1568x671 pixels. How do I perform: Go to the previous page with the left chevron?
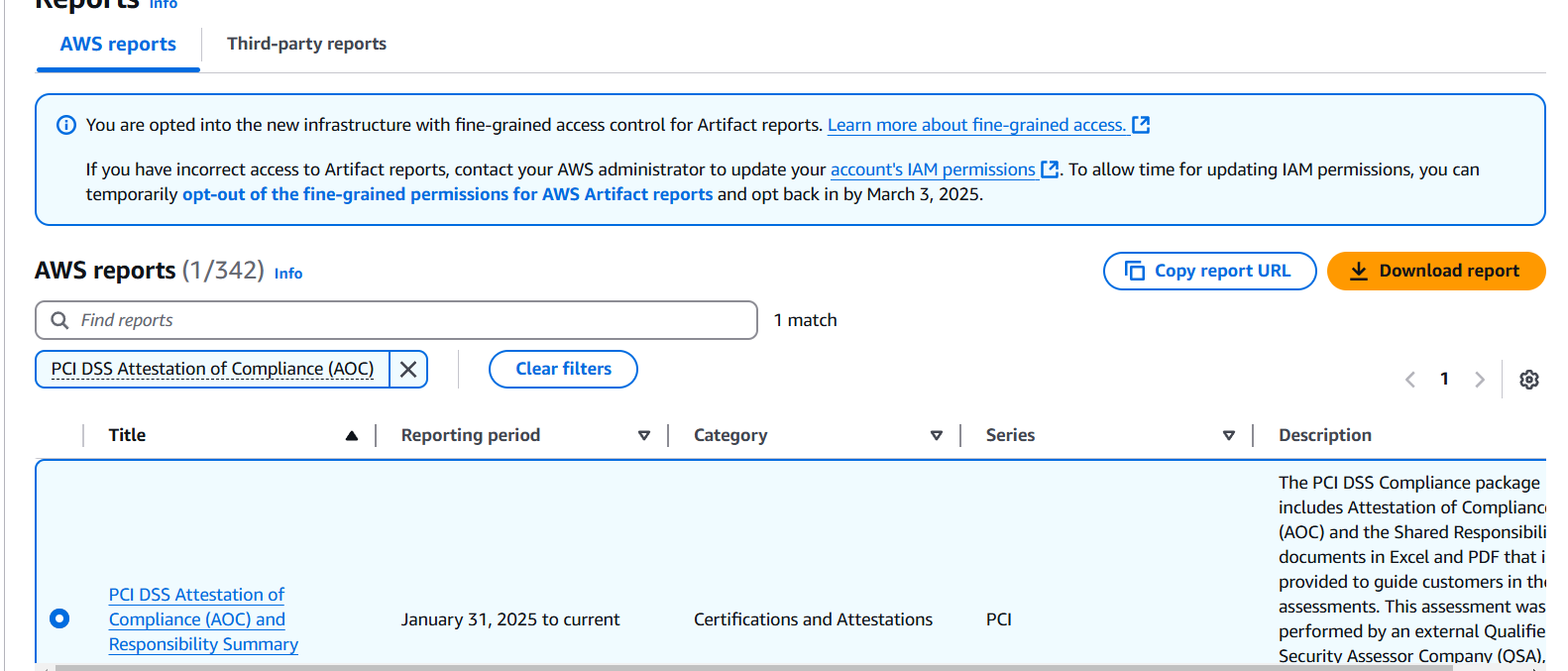click(x=1410, y=380)
